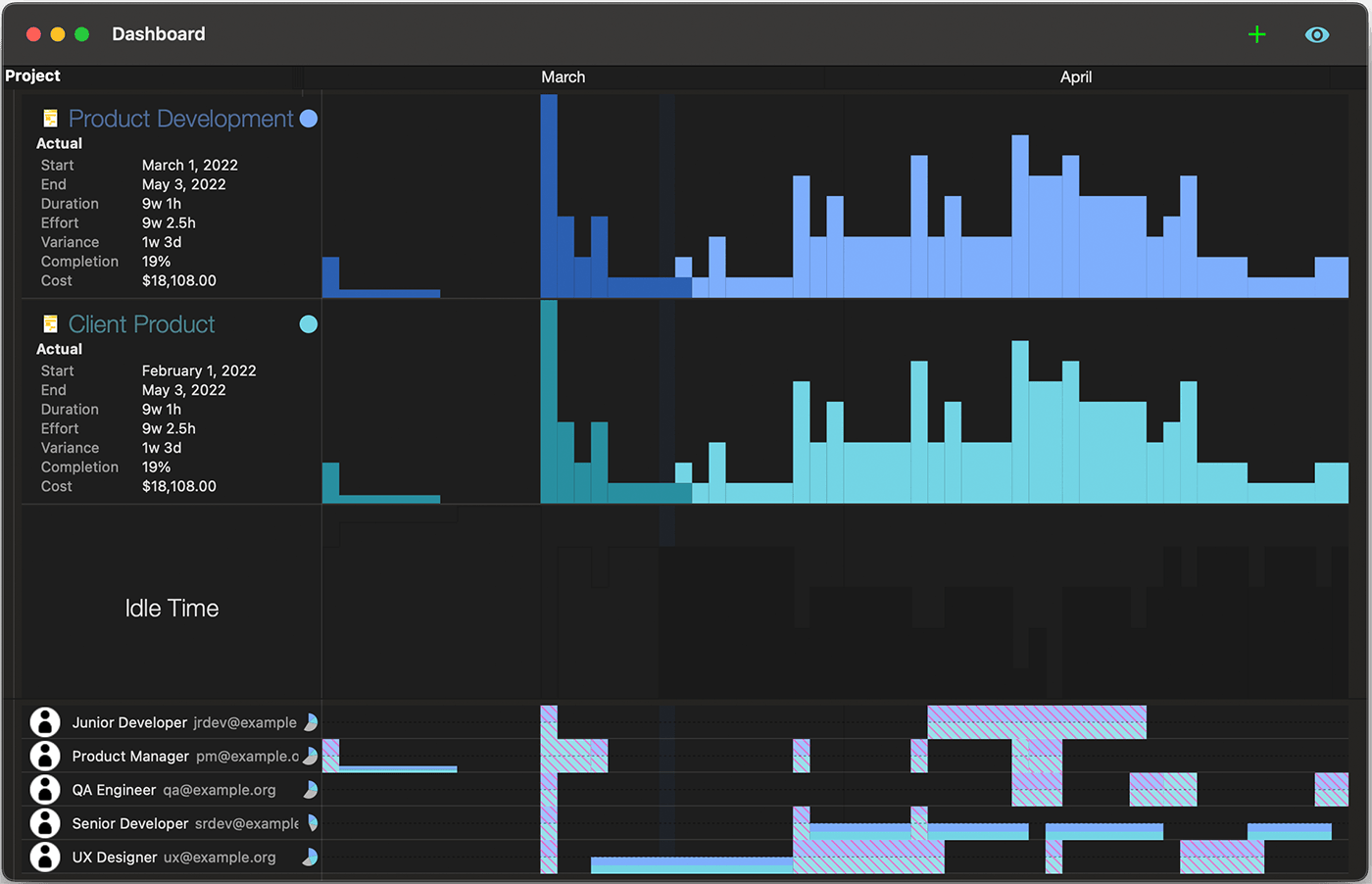This screenshot has height=884, width=1372.
Task: Click the March month header
Action: (x=563, y=77)
